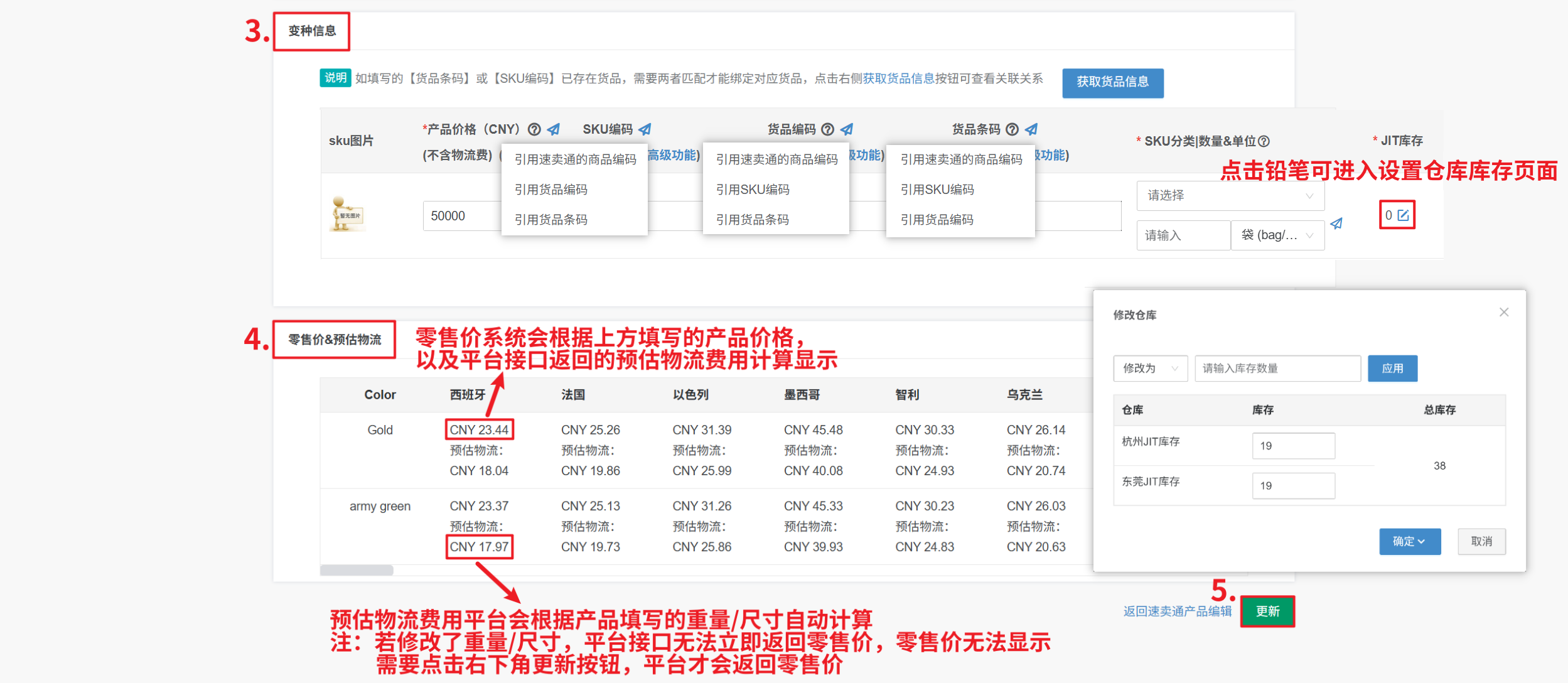Click the 获取货品信息 button
The width and height of the screenshot is (1568, 683).
(1112, 82)
